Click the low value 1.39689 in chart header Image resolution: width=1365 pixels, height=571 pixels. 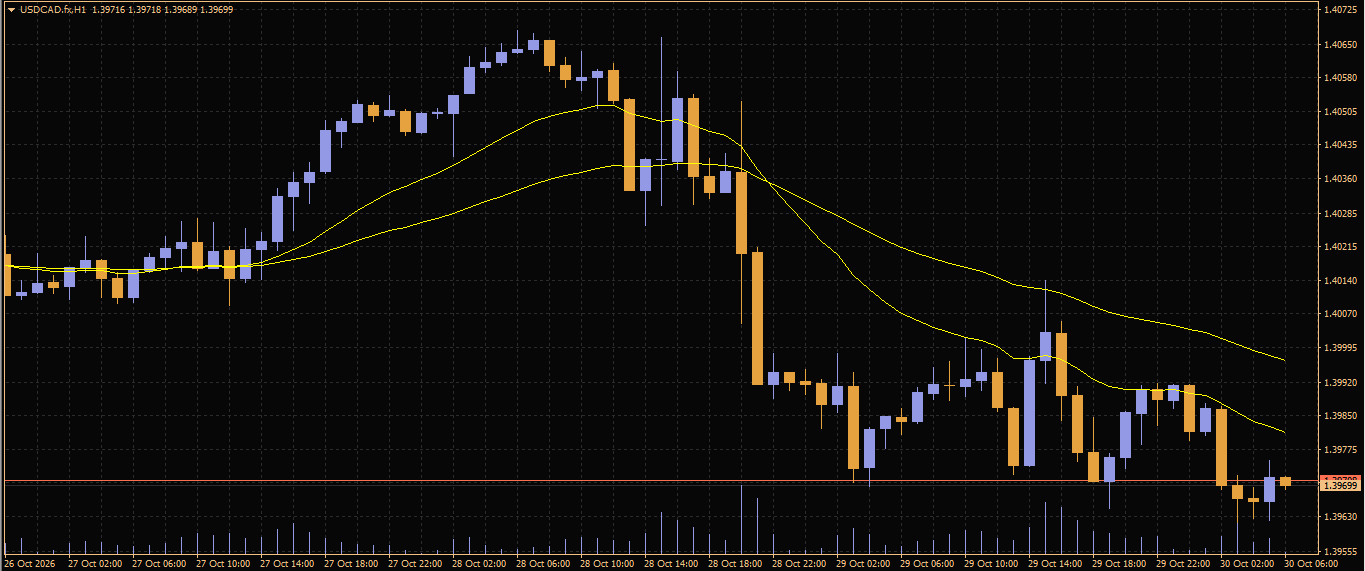182,9
